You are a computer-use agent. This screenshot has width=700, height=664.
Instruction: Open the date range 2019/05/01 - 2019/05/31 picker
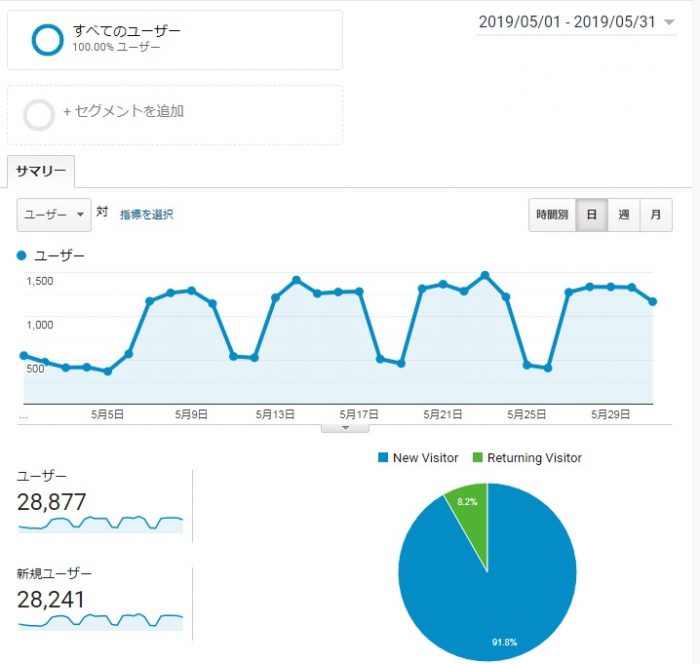577,22
